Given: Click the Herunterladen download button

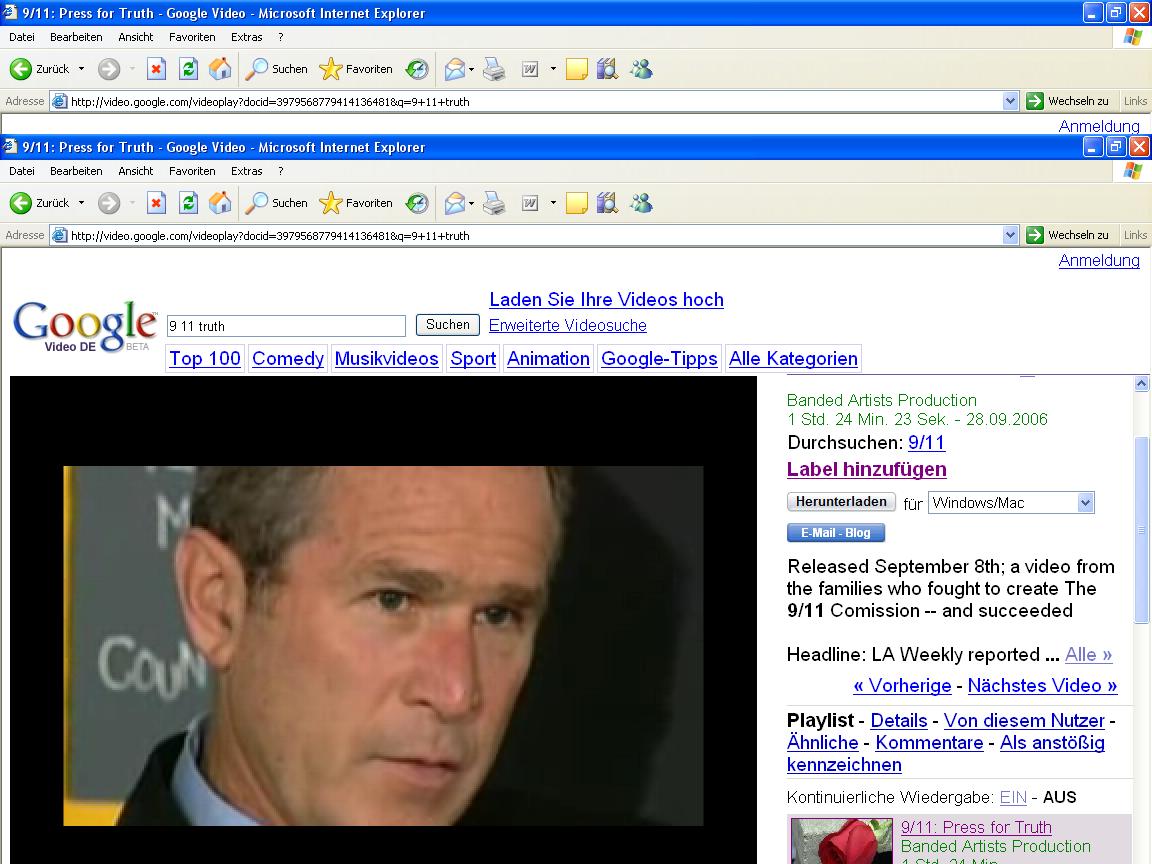Looking at the screenshot, I should pos(841,502).
